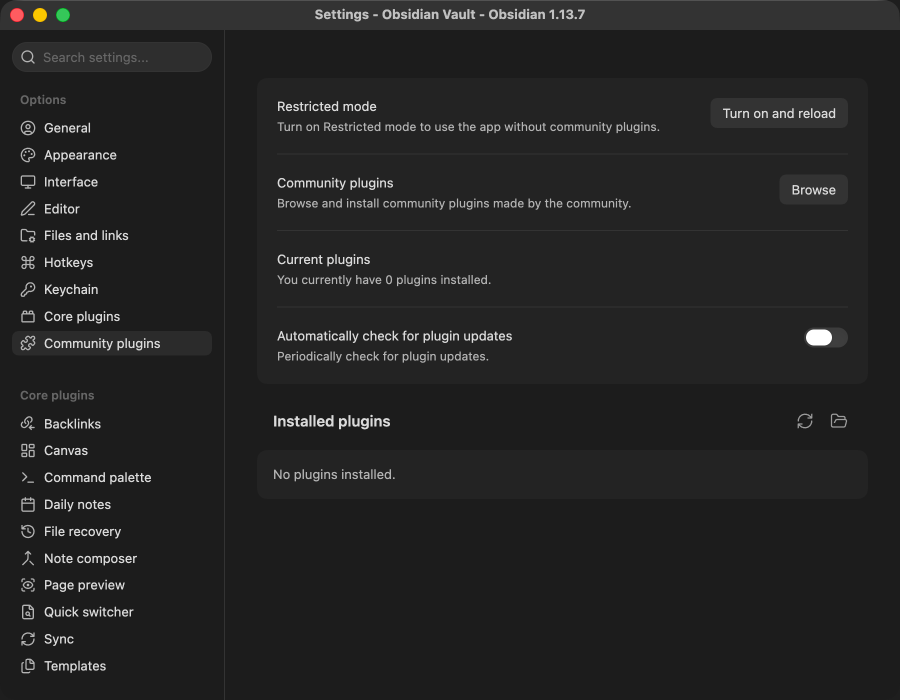
Task: Open General settings
Action: [112, 128]
